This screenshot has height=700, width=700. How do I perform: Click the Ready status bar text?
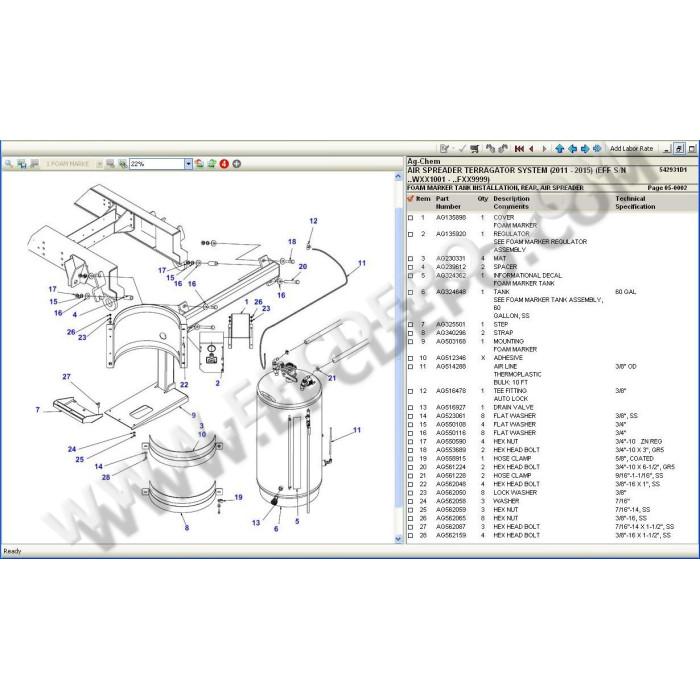pos(12,551)
